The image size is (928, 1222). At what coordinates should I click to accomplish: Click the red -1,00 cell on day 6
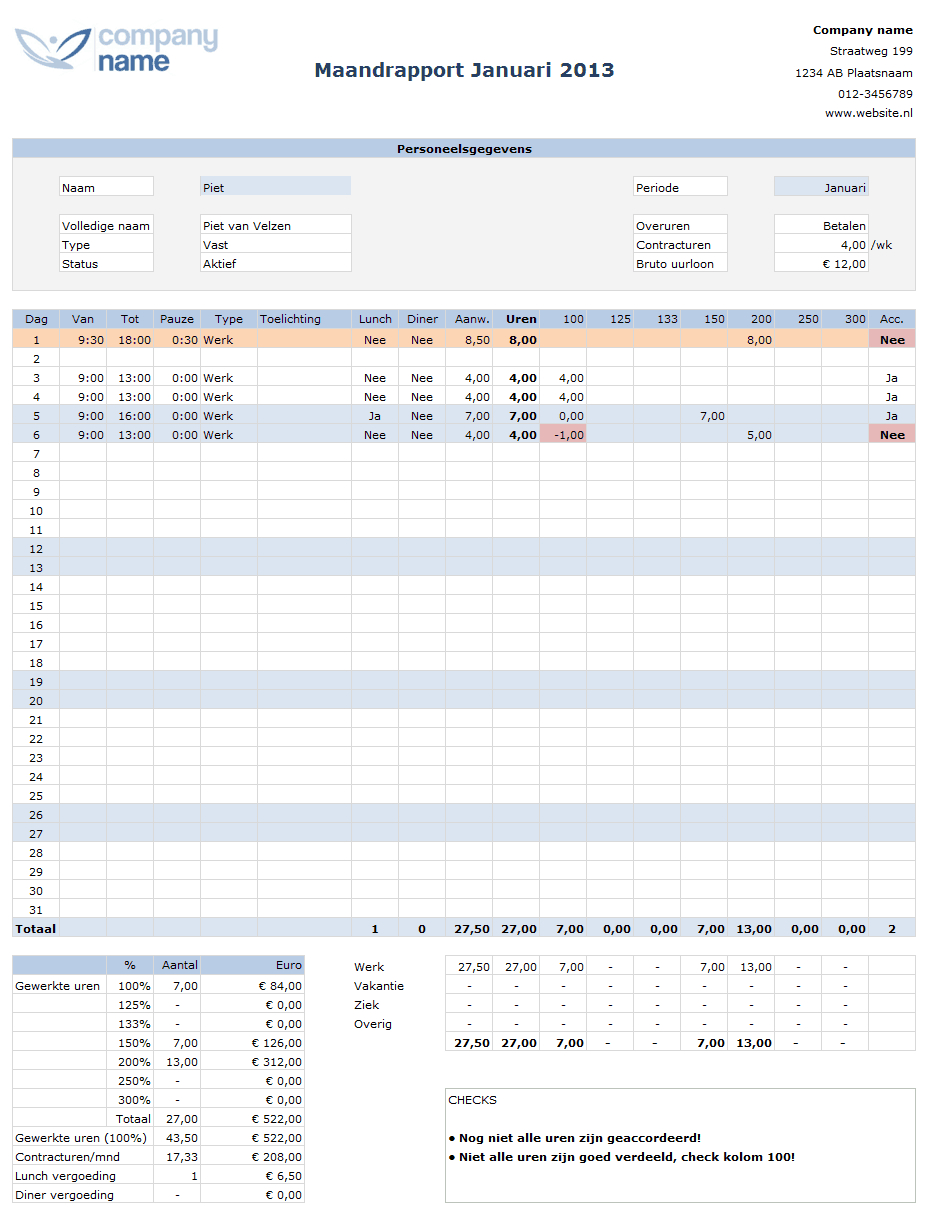click(563, 434)
